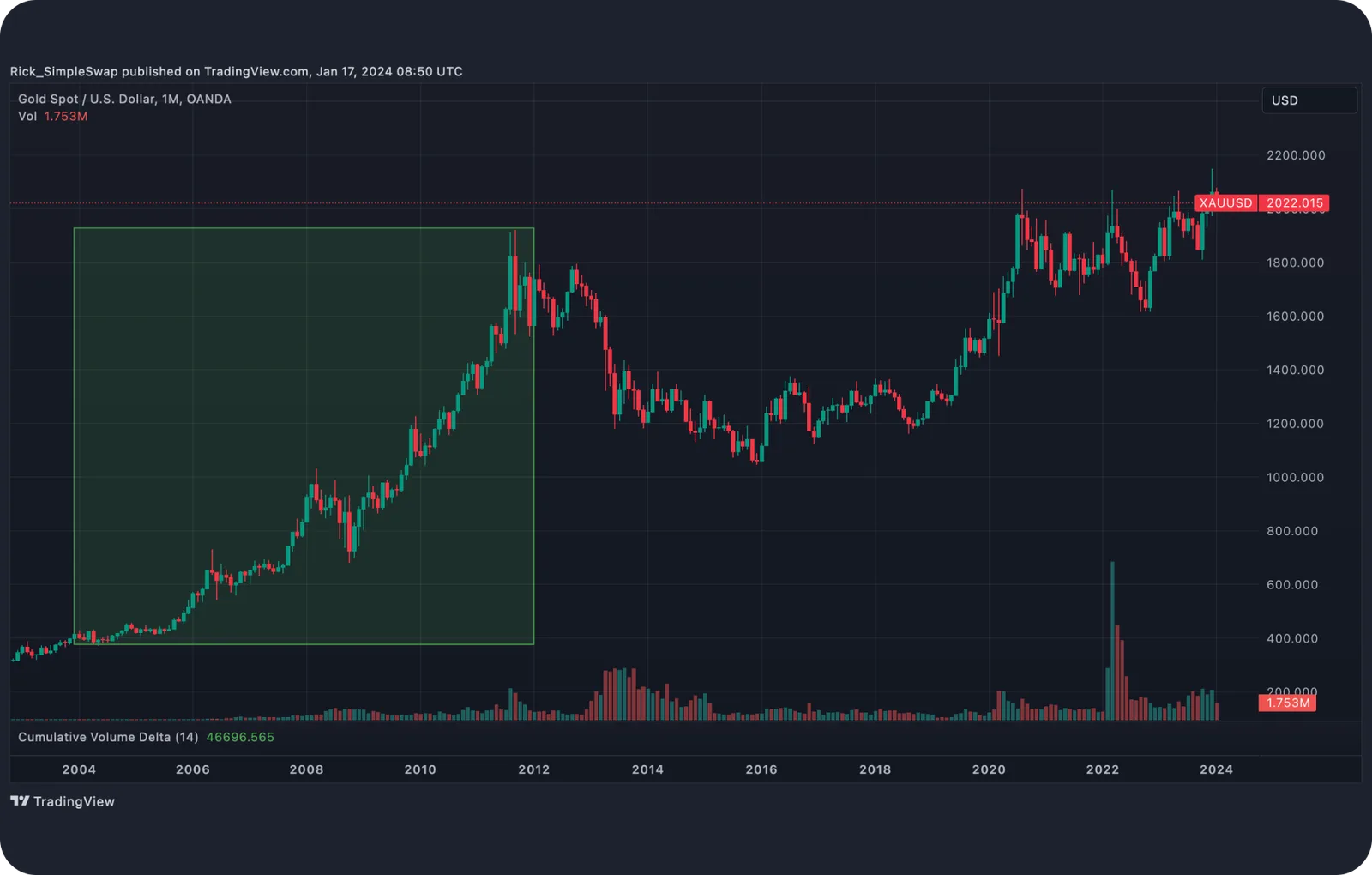Click the 600.000 price scale label
The height and width of the screenshot is (875, 1372).
click(x=1292, y=584)
